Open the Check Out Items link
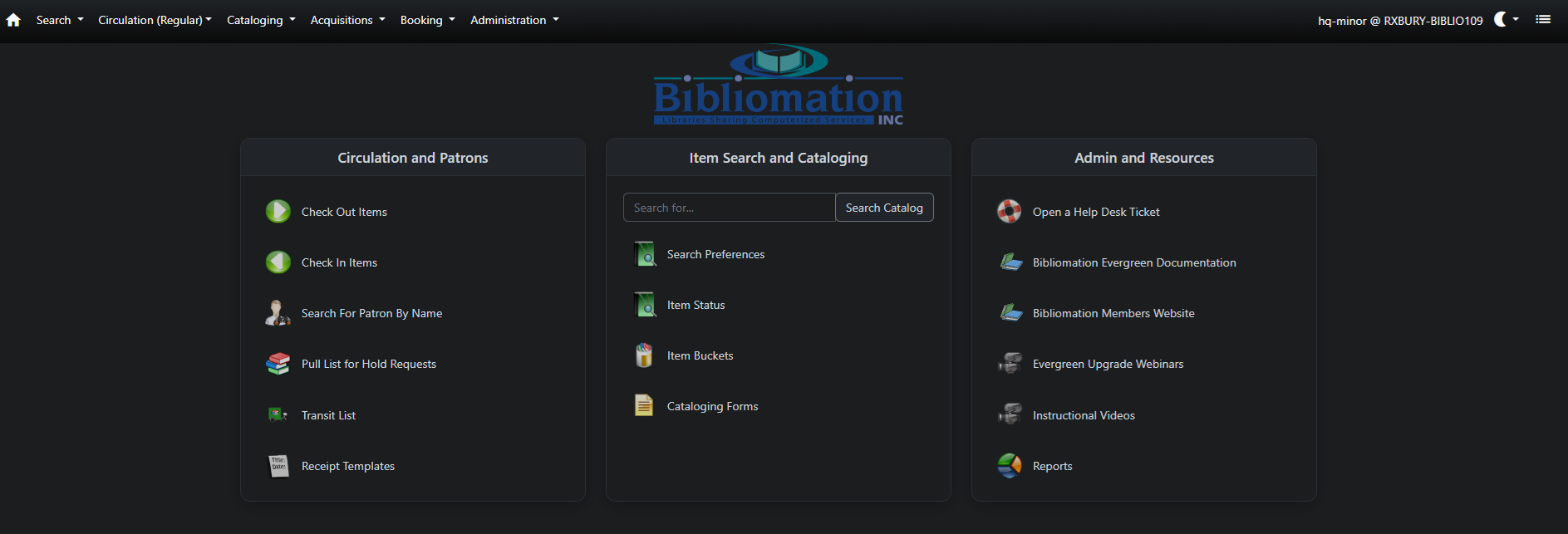The width and height of the screenshot is (1568, 534). coord(344,212)
